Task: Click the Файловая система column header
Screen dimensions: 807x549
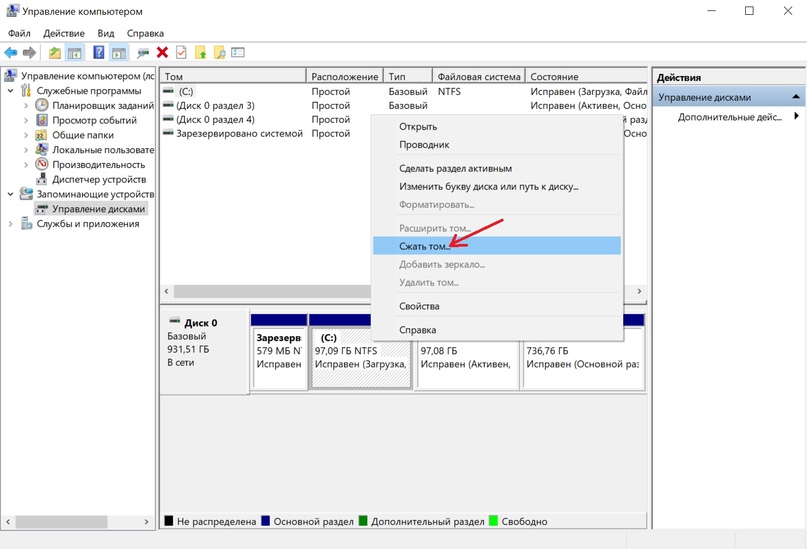Action: coord(478,76)
